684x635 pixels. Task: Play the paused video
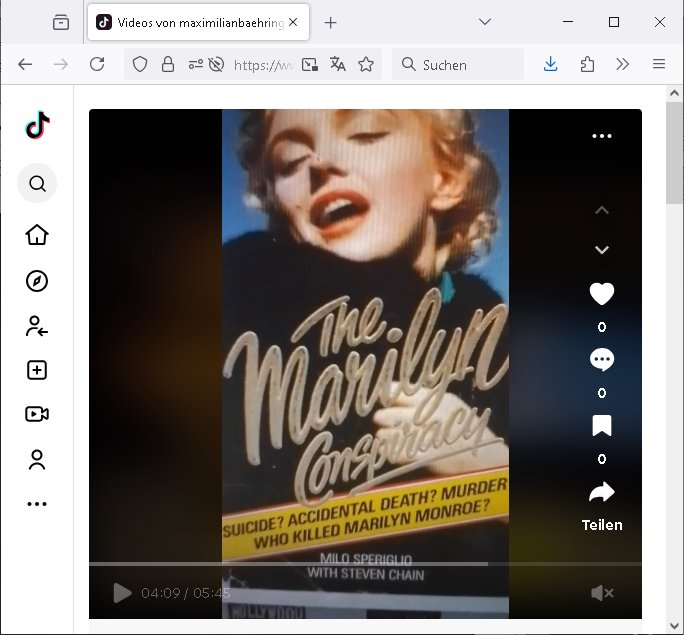[122, 593]
